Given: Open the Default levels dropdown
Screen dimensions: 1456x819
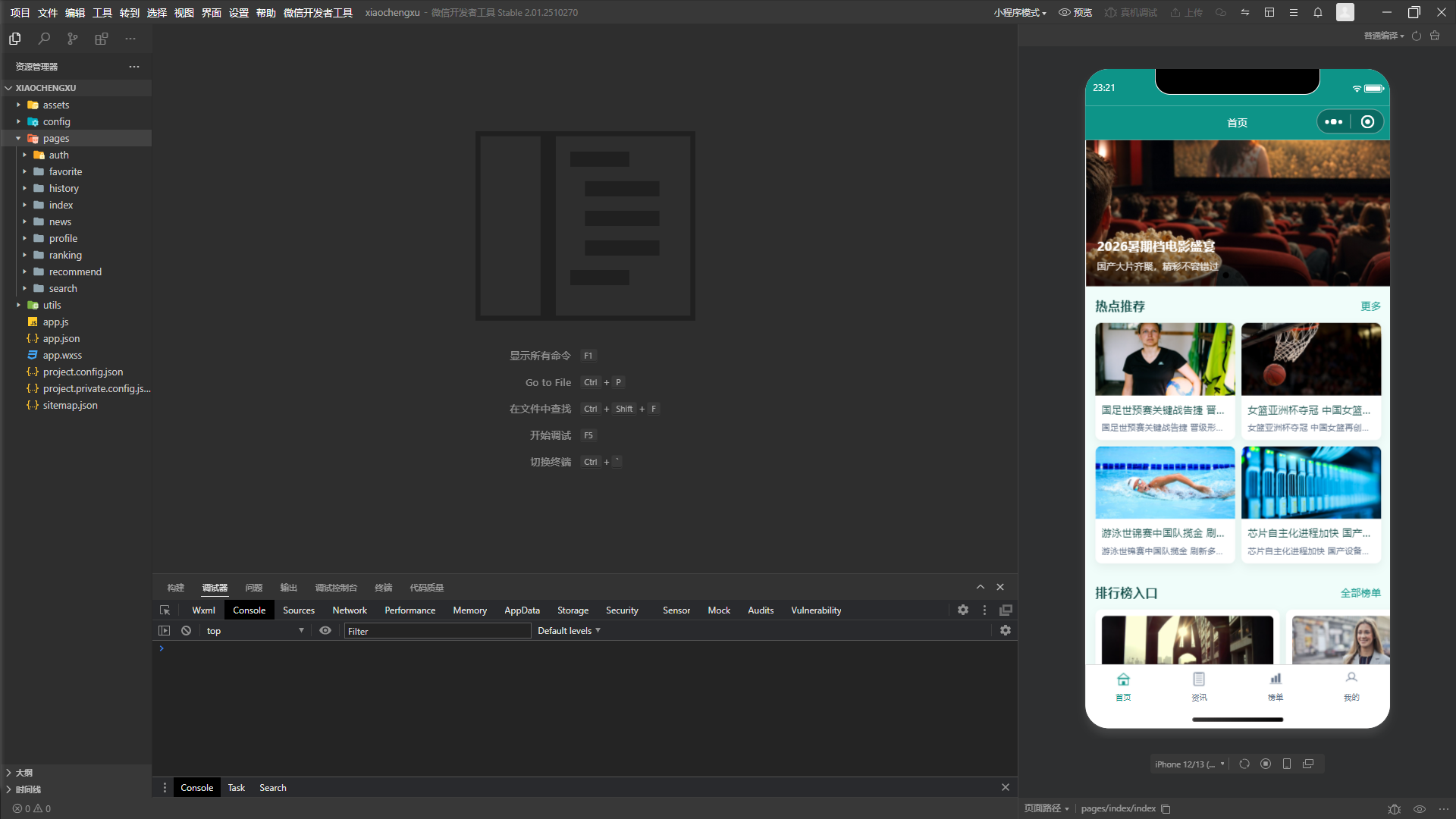Looking at the screenshot, I should tap(569, 631).
